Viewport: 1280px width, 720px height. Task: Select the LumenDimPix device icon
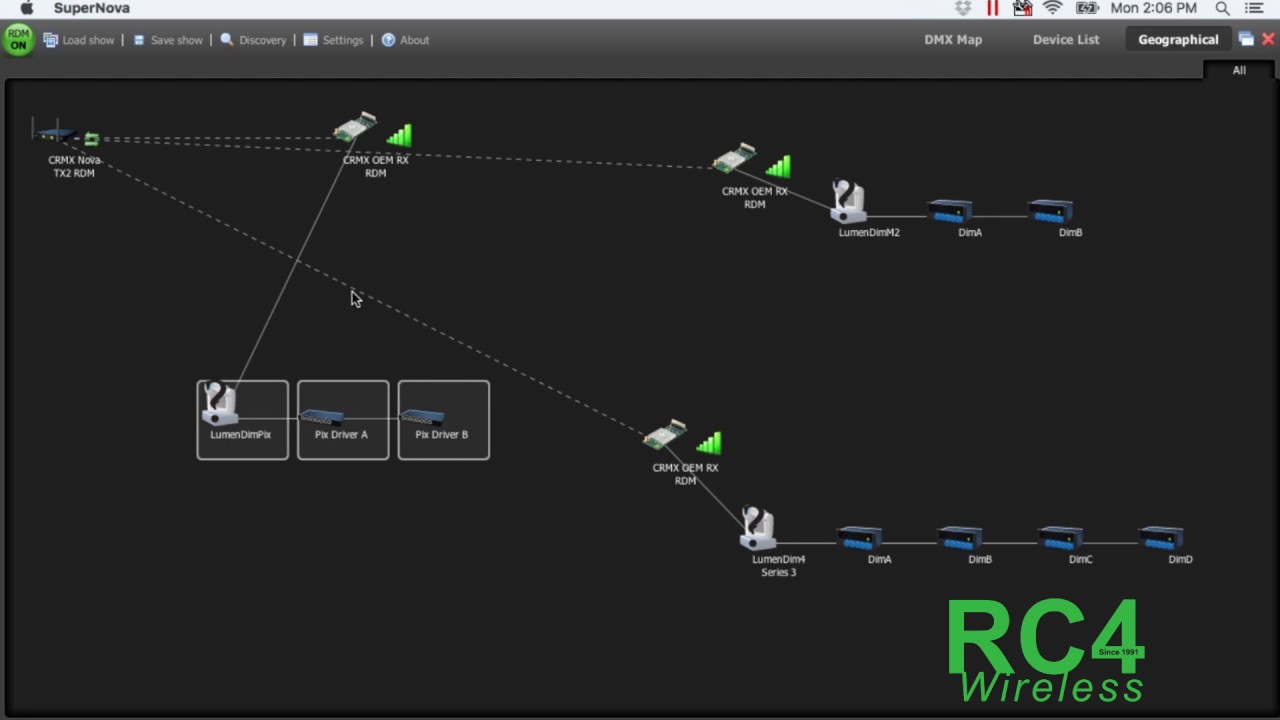point(220,404)
